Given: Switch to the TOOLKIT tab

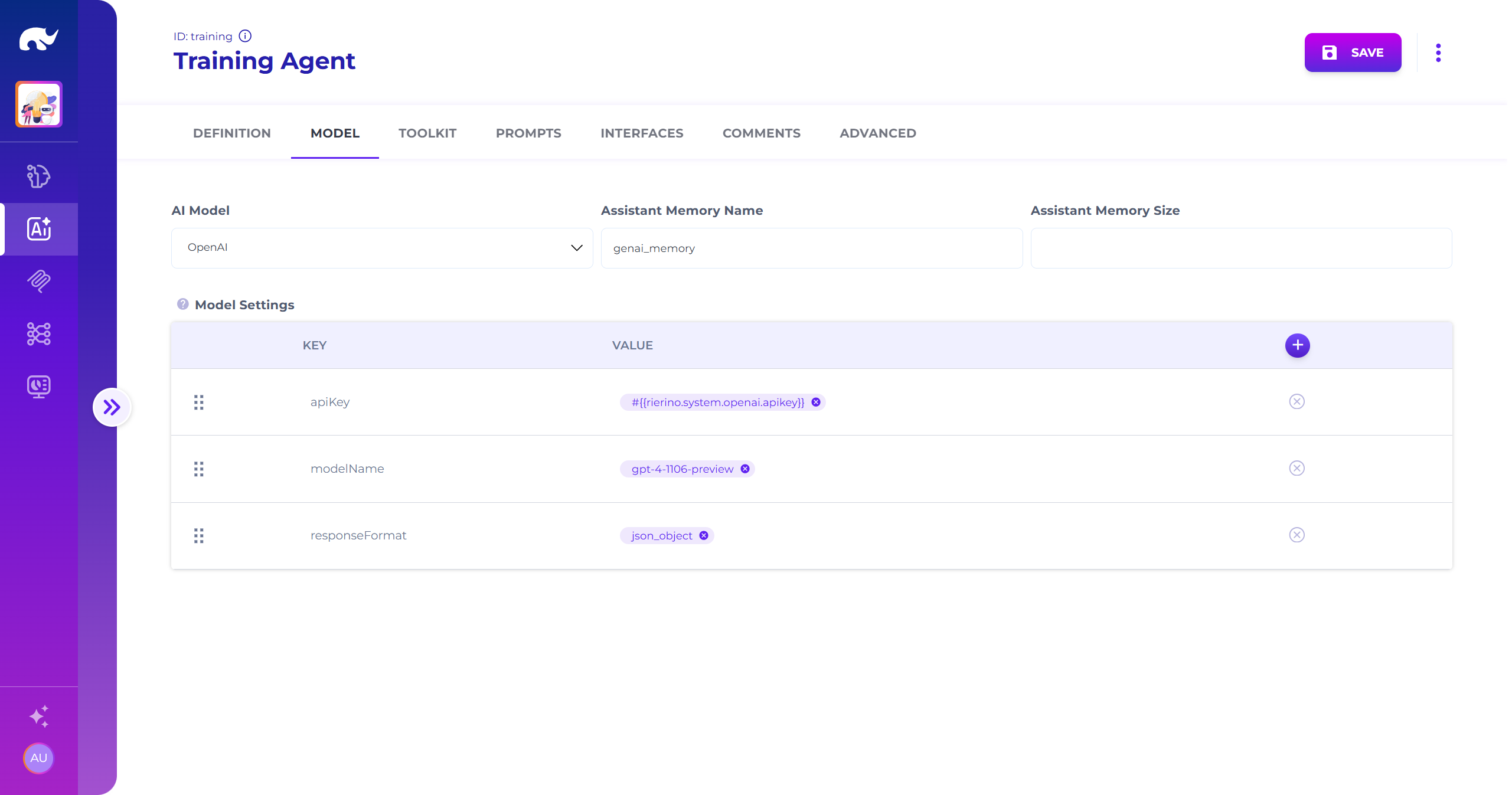Looking at the screenshot, I should (x=427, y=133).
